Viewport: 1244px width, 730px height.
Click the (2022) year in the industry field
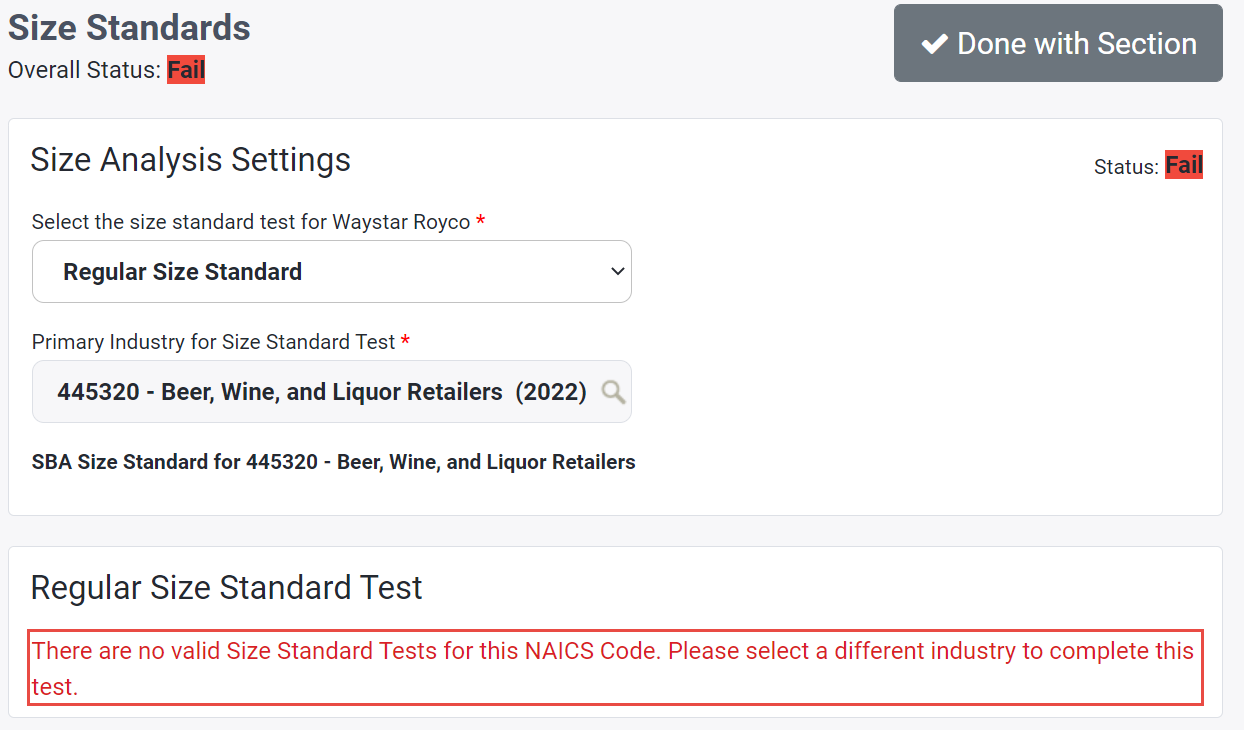[x=551, y=392]
